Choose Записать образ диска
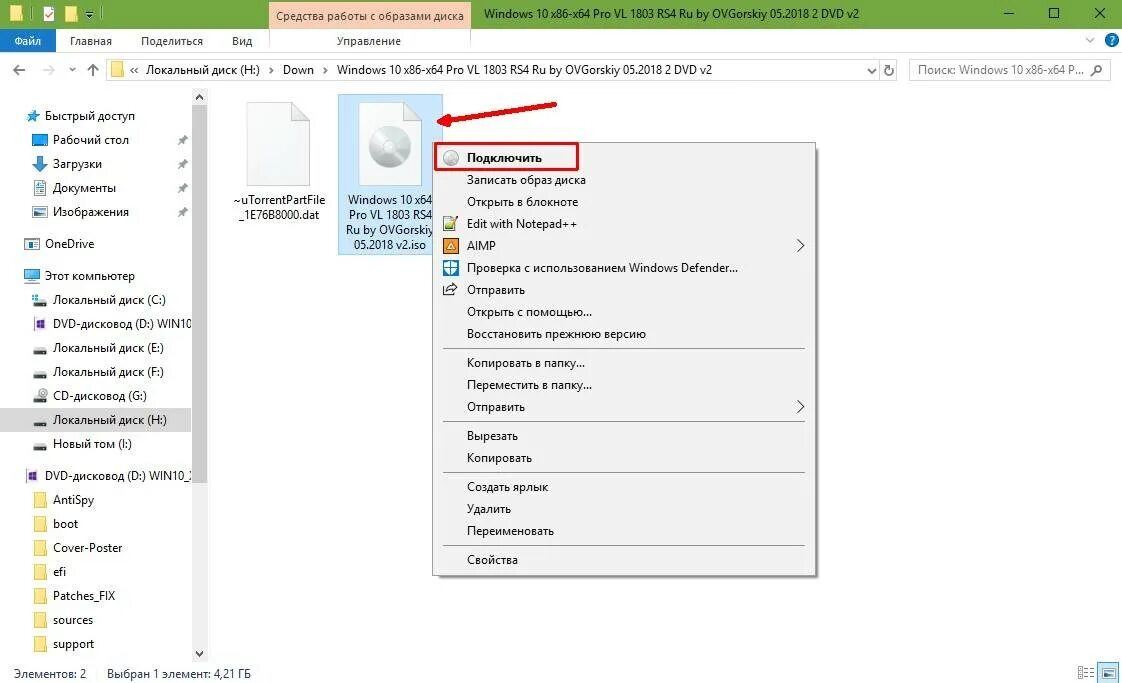Screen dimensions: 1122x683 526,180
